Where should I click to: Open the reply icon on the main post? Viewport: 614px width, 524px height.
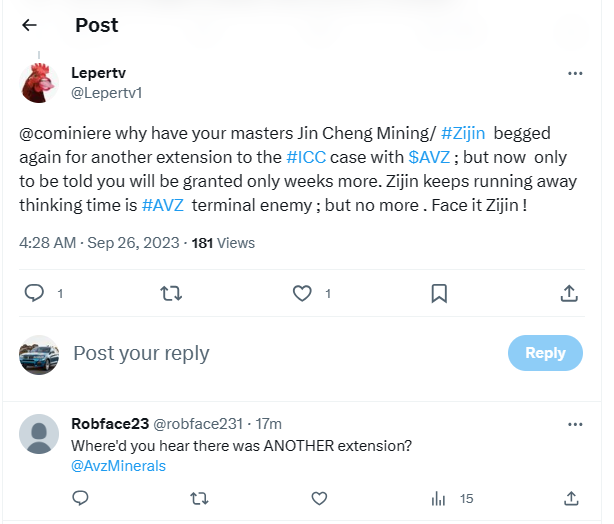tap(34, 293)
